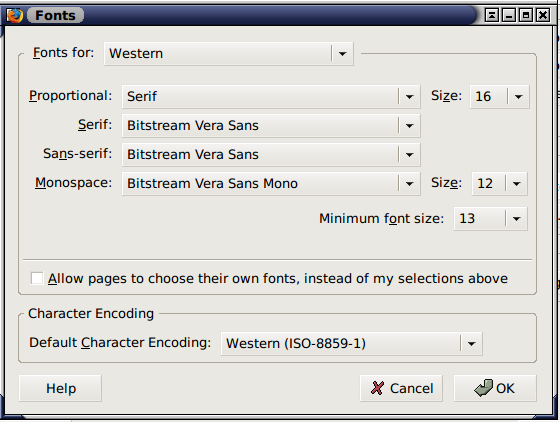This screenshot has width=560, height=422.
Task: Open the Serif font dropdown arrow
Action: point(409,126)
